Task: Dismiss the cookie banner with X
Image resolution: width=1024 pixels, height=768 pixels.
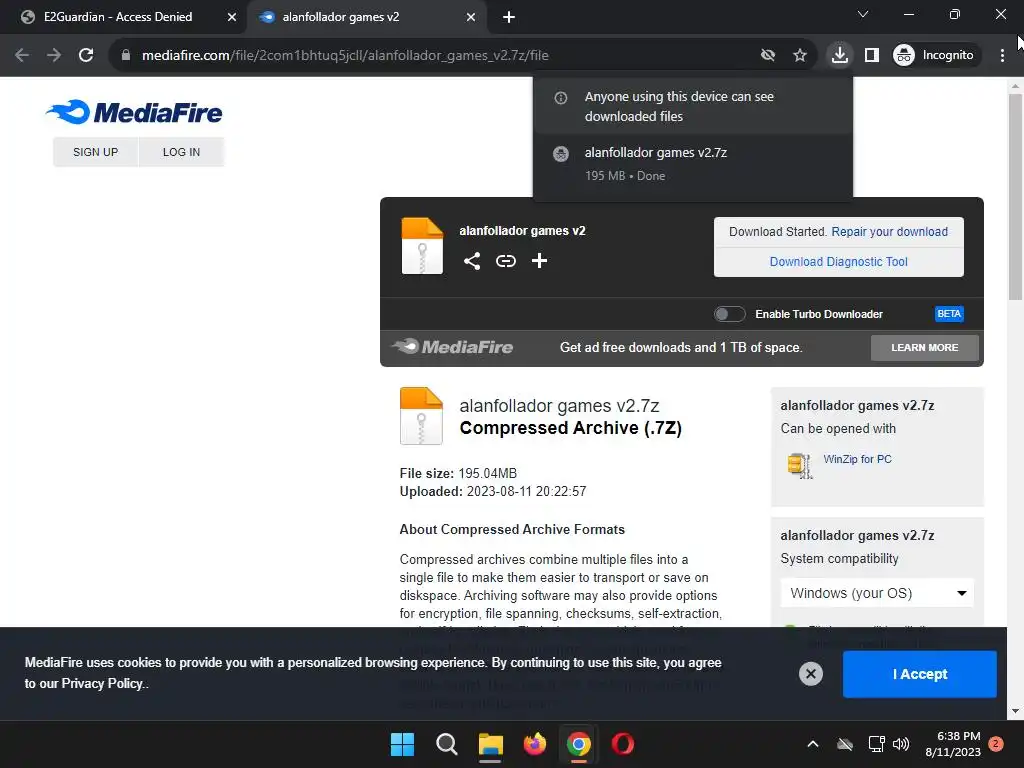Action: [811, 674]
